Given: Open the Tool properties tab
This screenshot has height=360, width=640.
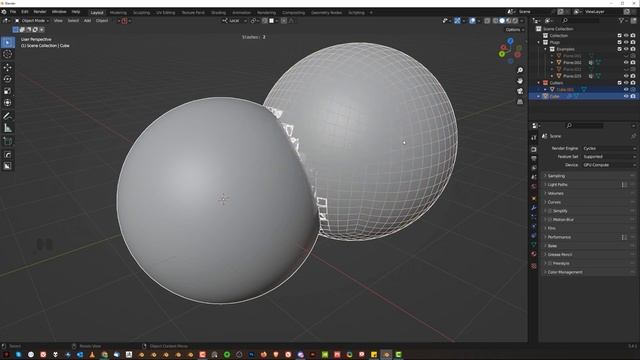Looking at the screenshot, I should [x=534, y=138].
